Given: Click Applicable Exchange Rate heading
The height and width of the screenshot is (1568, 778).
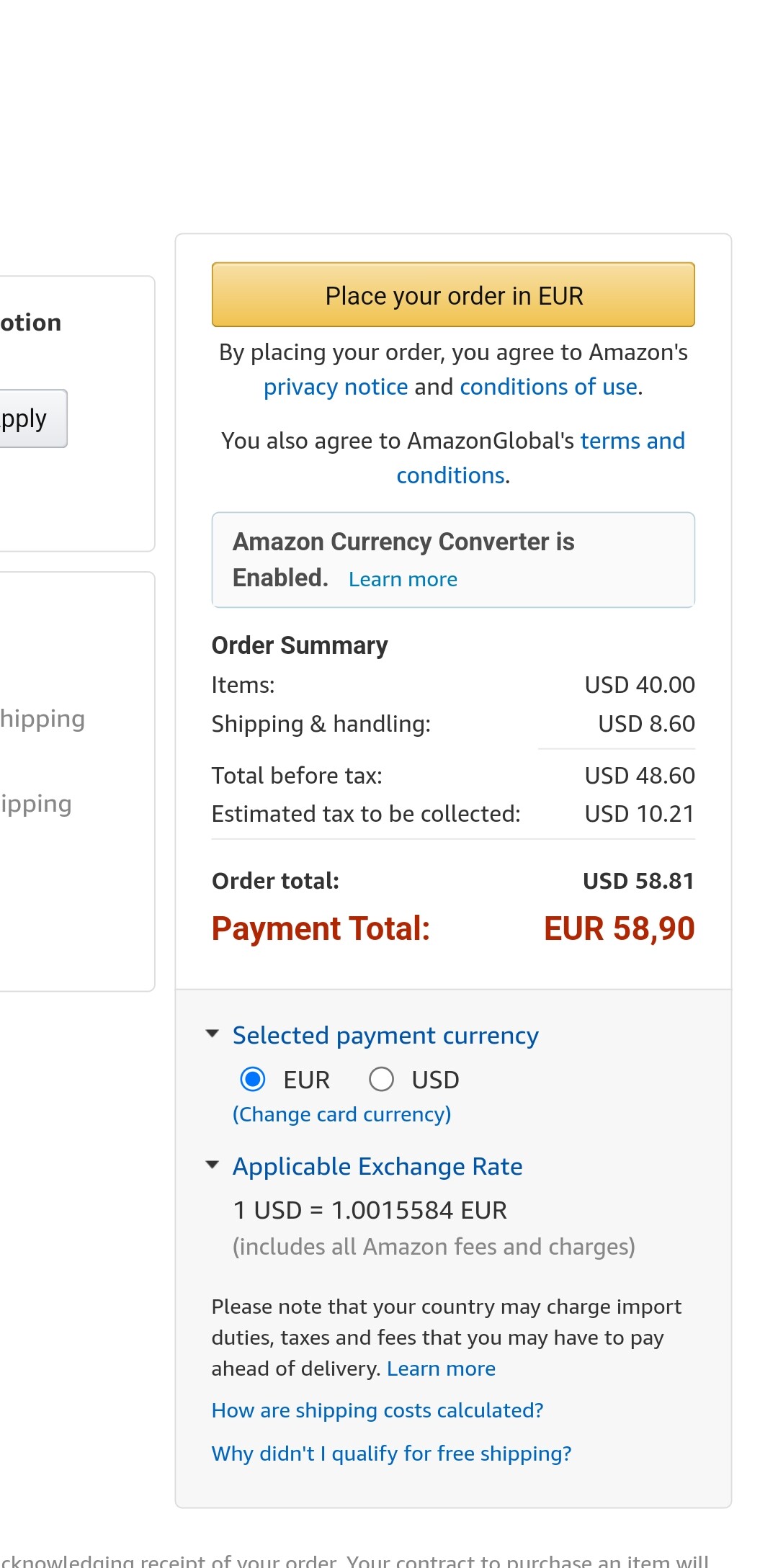Looking at the screenshot, I should tap(377, 1167).
